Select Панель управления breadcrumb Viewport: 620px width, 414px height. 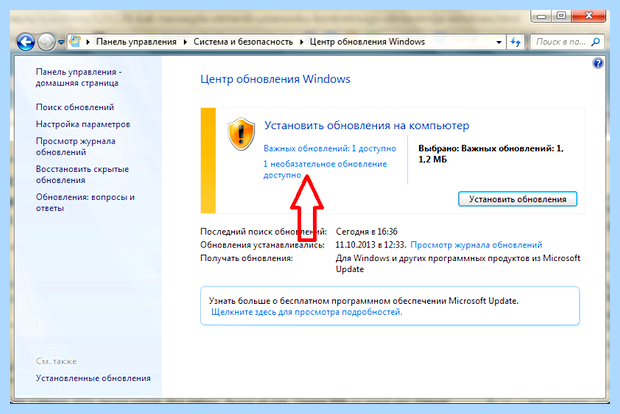pyautogui.click(x=136, y=42)
